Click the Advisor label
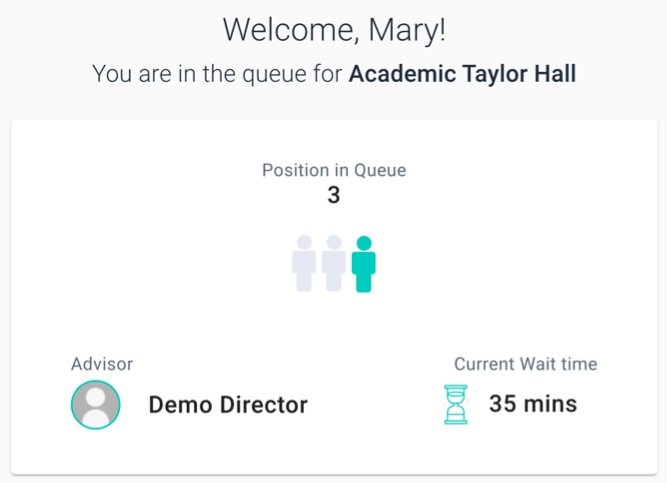Viewport: 667px width, 483px height. pyautogui.click(x=102, y=364)
